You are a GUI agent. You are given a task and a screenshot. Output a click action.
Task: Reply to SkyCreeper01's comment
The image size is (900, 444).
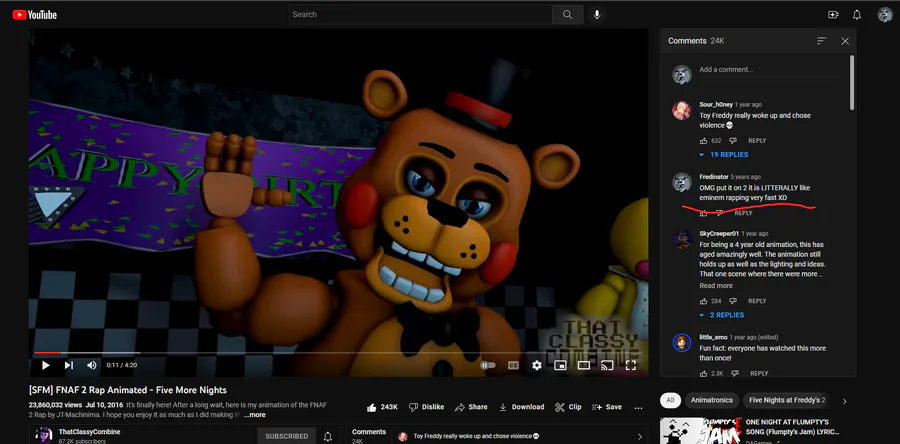(757, 301)
